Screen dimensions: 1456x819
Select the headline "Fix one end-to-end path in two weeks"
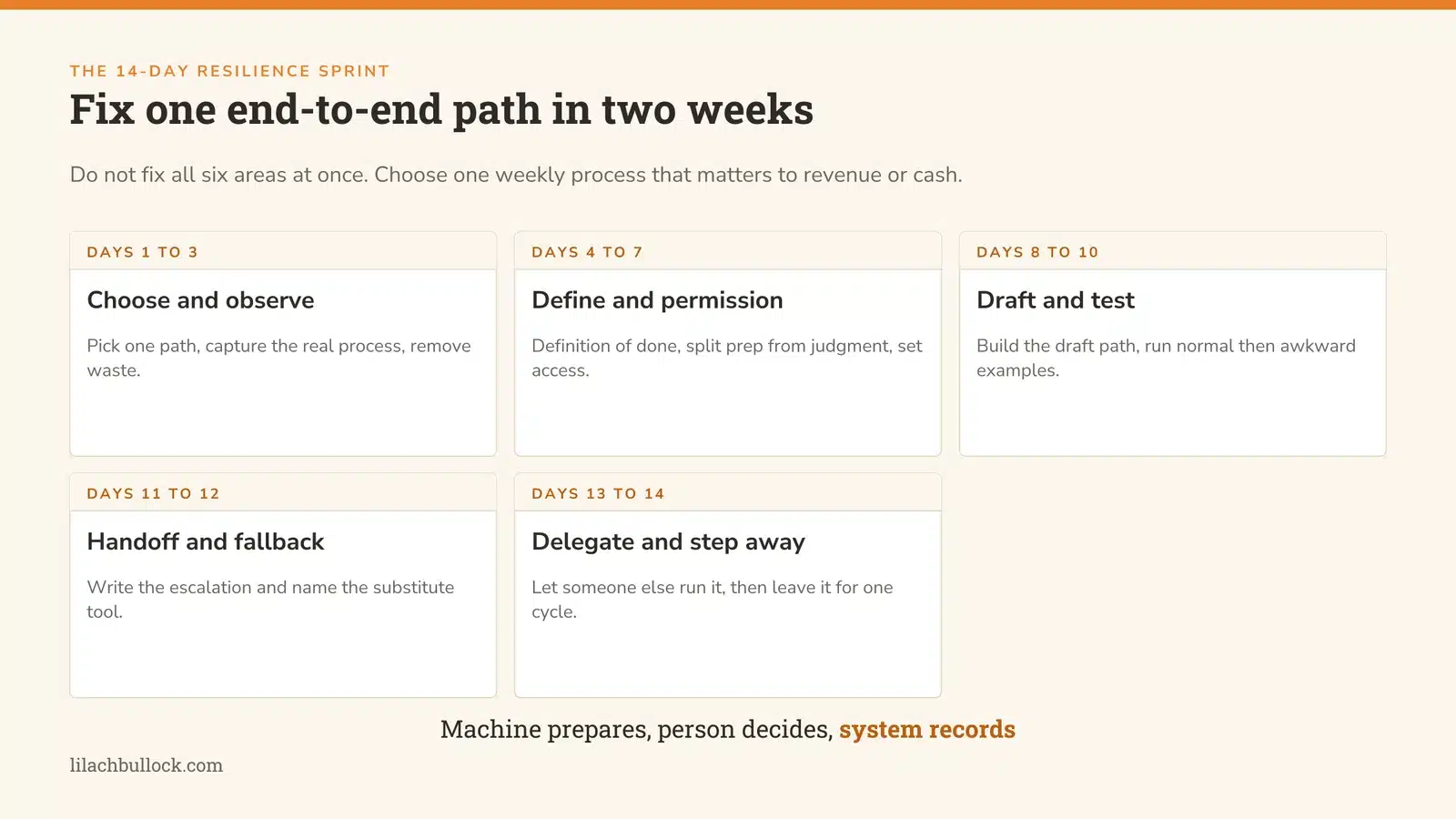click(x=441, y=109)
